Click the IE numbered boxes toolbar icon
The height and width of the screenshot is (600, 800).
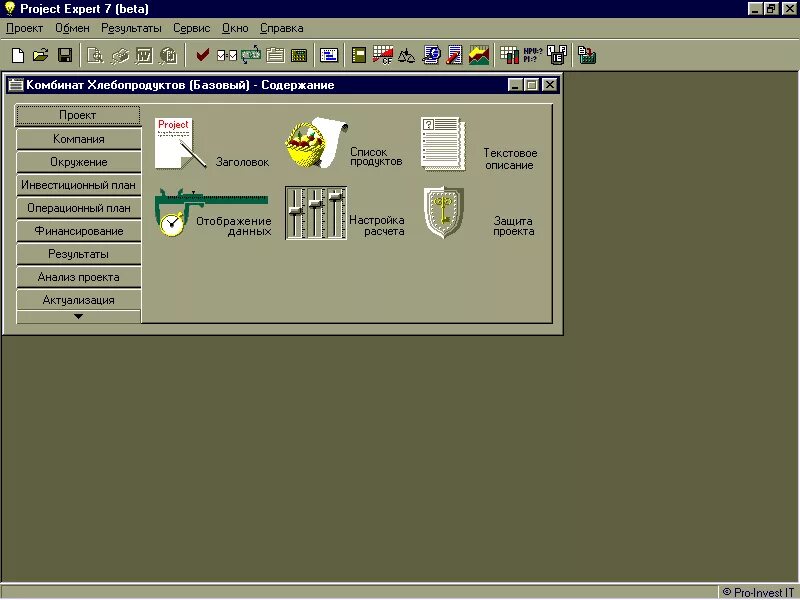pyautogui.click(x=557, y=55)
